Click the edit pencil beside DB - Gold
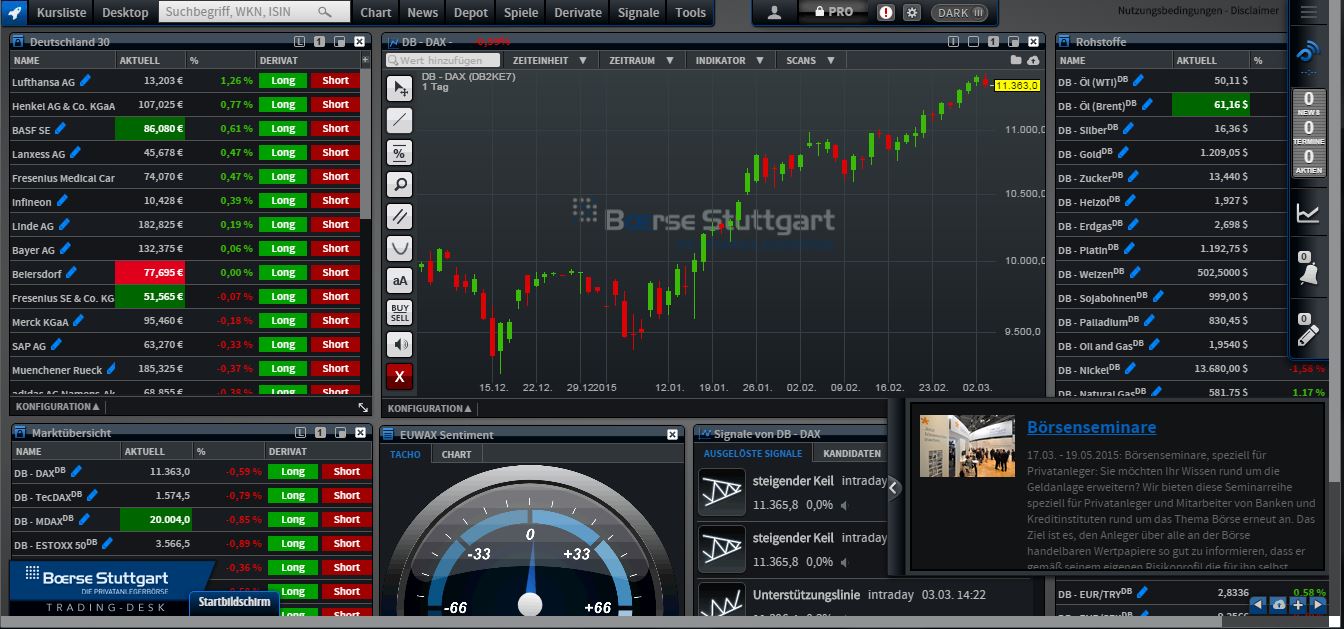1344x629 pixels. [x=1122, y=152]
